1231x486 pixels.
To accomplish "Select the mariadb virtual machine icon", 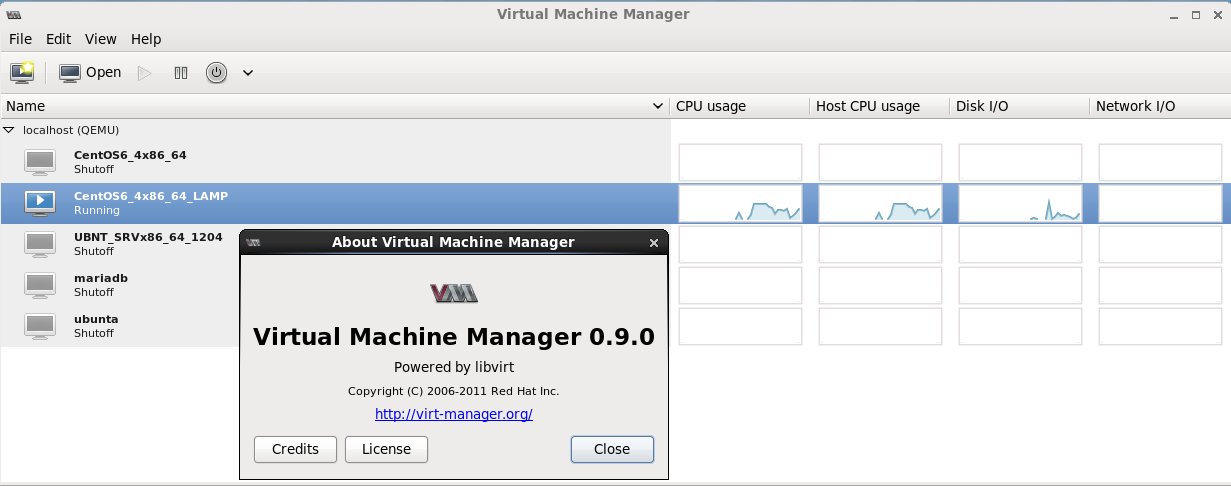I will [x=40, y=284].
